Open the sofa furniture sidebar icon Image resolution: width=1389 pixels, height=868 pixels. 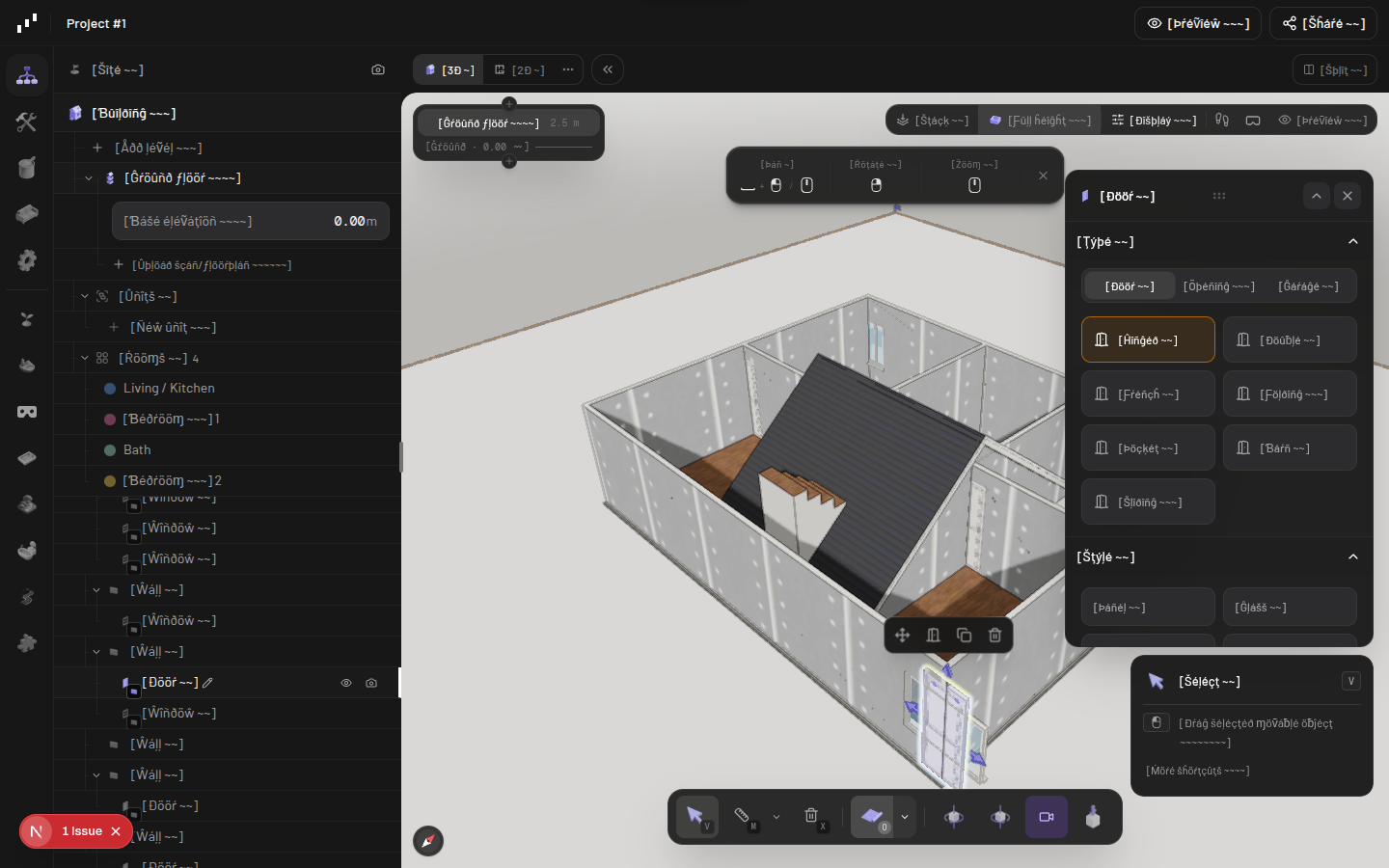click(x=27, y=214)
